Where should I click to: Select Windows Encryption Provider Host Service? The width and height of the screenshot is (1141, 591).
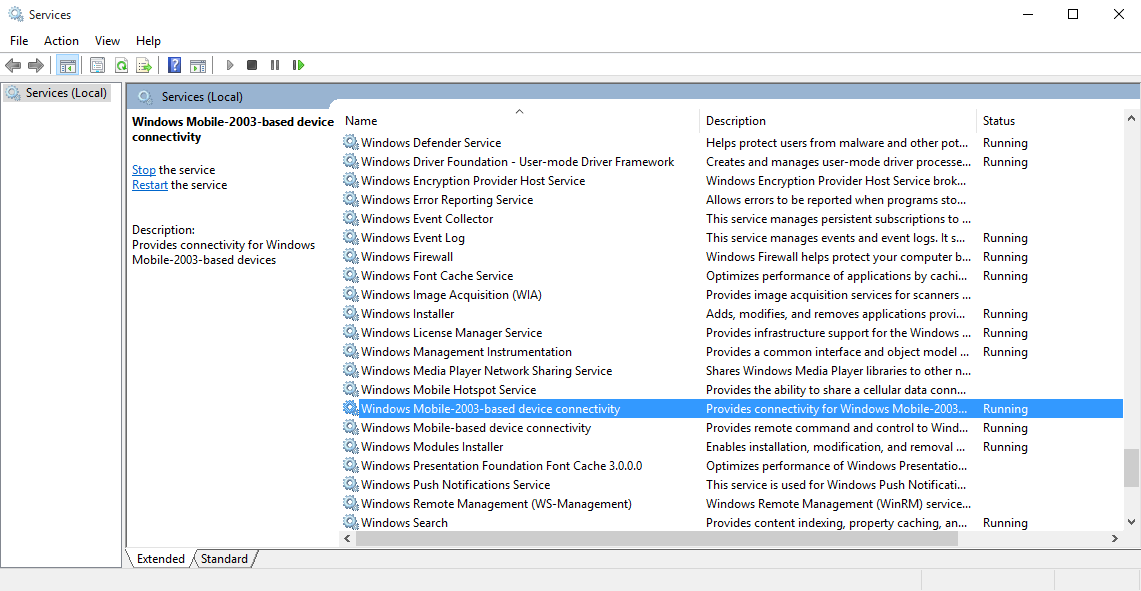[x=732, y=181]
